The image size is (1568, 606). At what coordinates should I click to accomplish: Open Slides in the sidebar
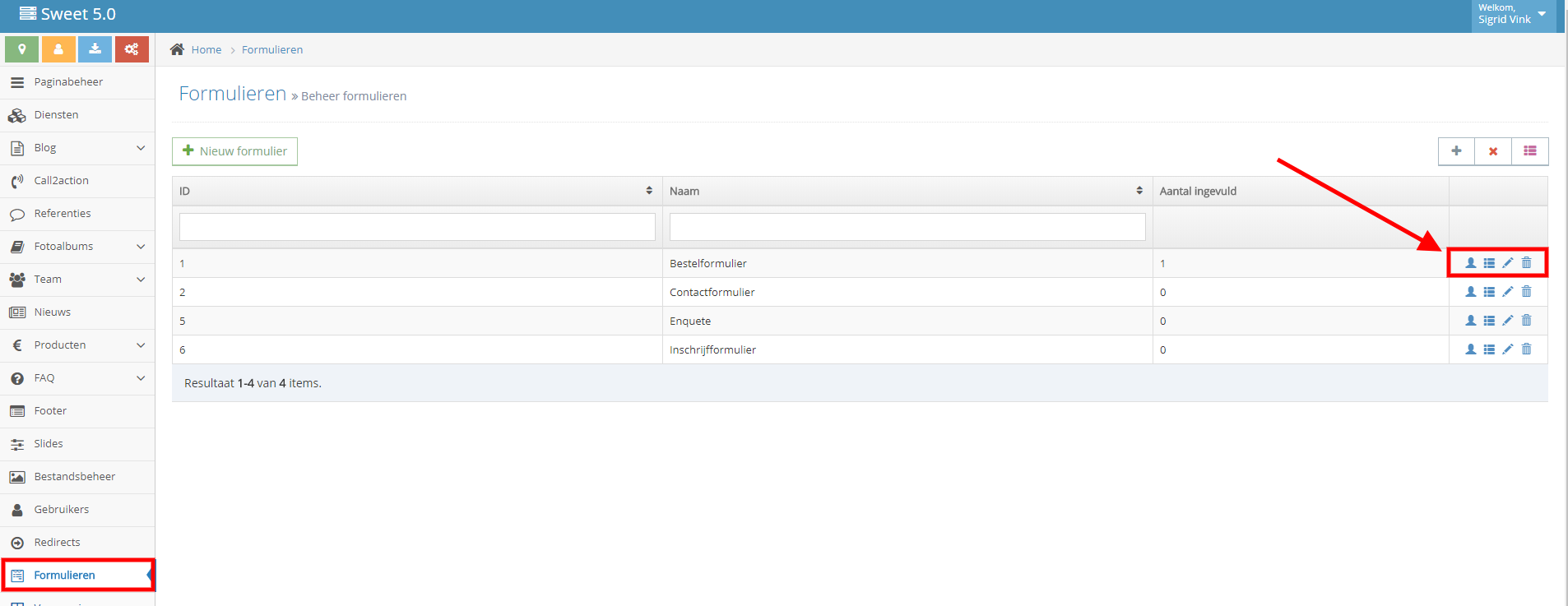77,444
